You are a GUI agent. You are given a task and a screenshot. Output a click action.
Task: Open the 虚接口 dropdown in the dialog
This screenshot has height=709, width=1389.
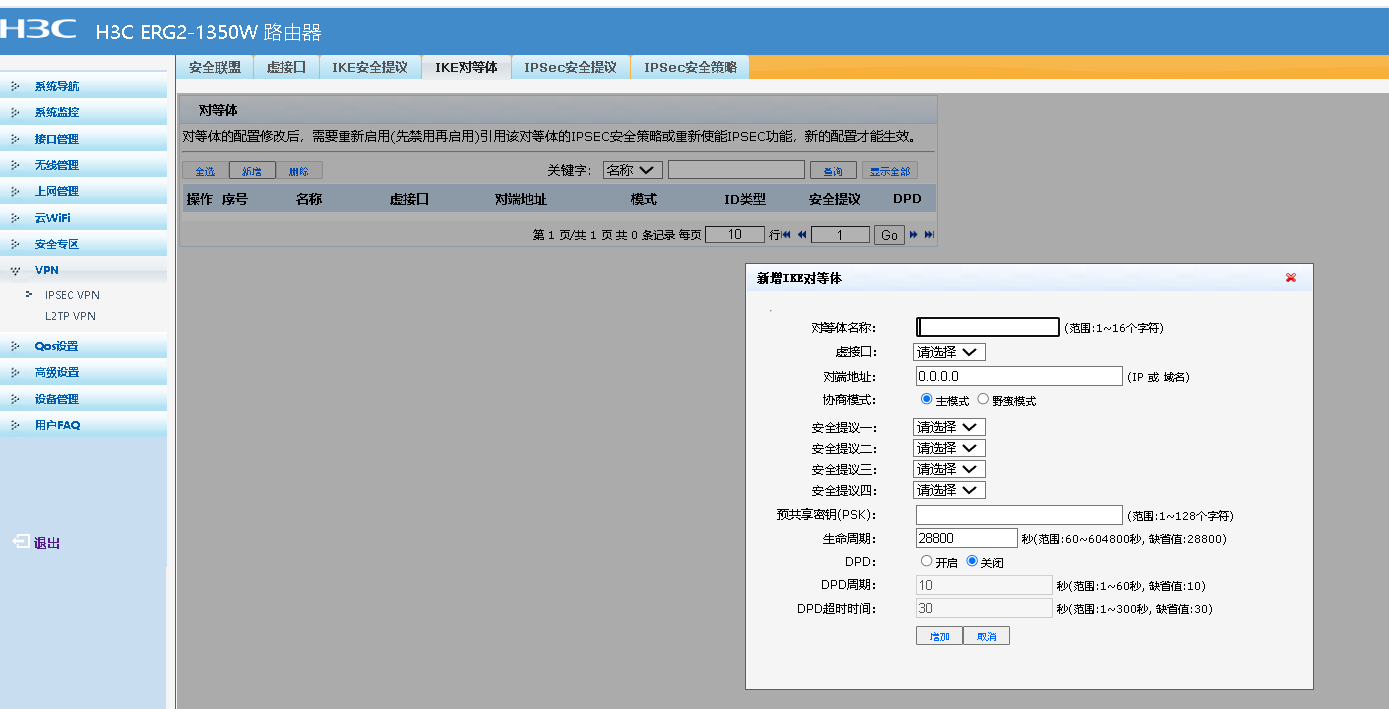click(949, 352)
